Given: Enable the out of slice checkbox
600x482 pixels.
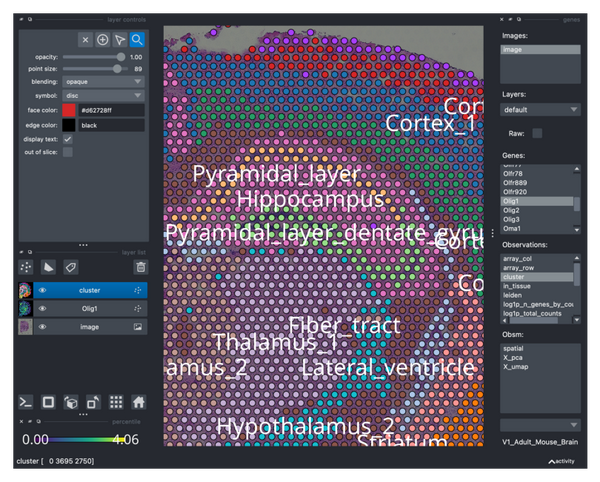Looking at the screenshot, I should click(68, 153).
